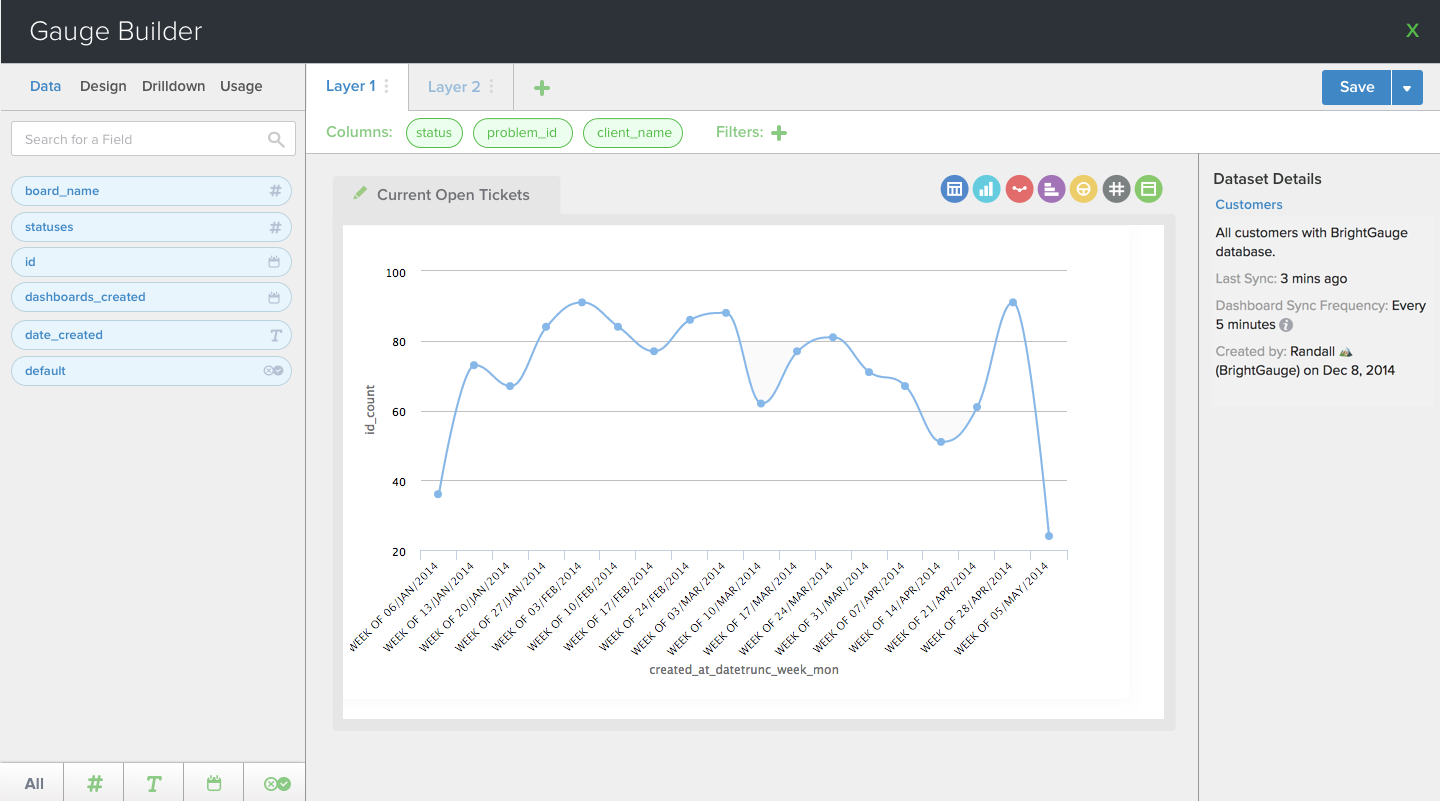Select the column bar chart type icon
Image resolution: width=1440 pixels, height=801 pixels.
tap(986, 189)
